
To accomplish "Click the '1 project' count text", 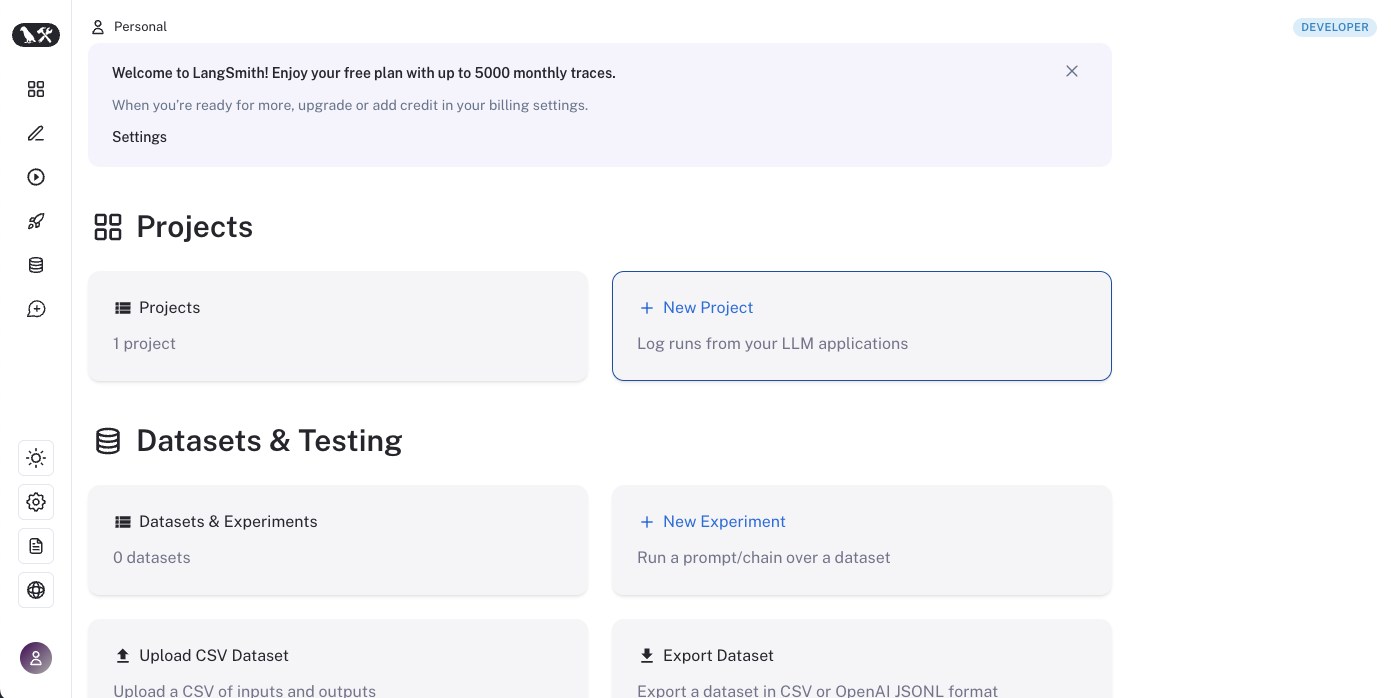I will click(144, 343).
